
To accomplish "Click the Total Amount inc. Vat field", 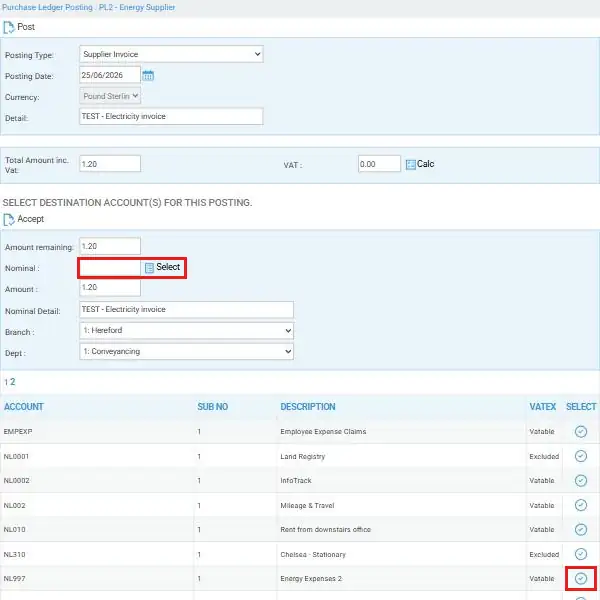I will pos(110,164).
